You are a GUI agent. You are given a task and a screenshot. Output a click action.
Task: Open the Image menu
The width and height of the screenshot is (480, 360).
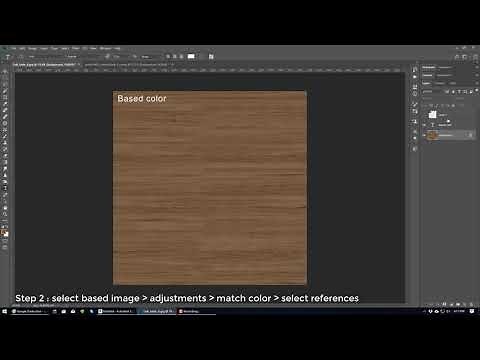click(32, 48)
